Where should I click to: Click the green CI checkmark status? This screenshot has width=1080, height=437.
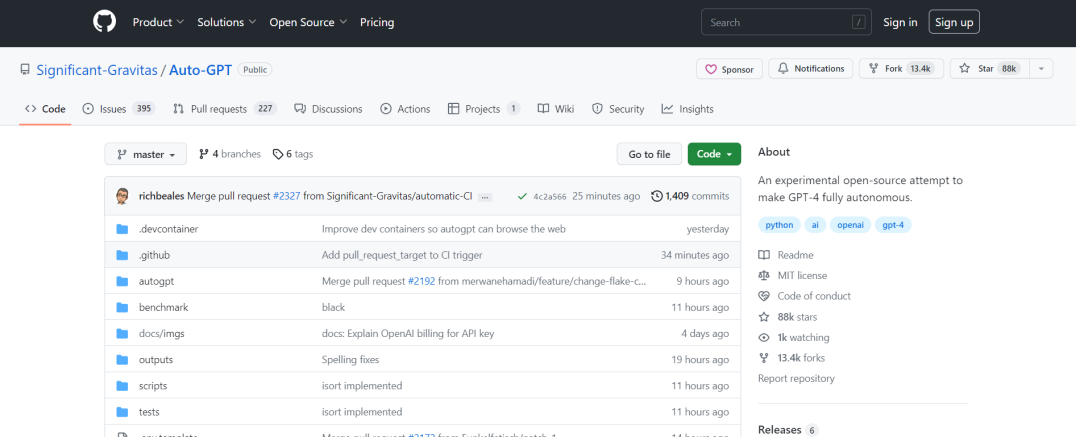tap(522, 196)
